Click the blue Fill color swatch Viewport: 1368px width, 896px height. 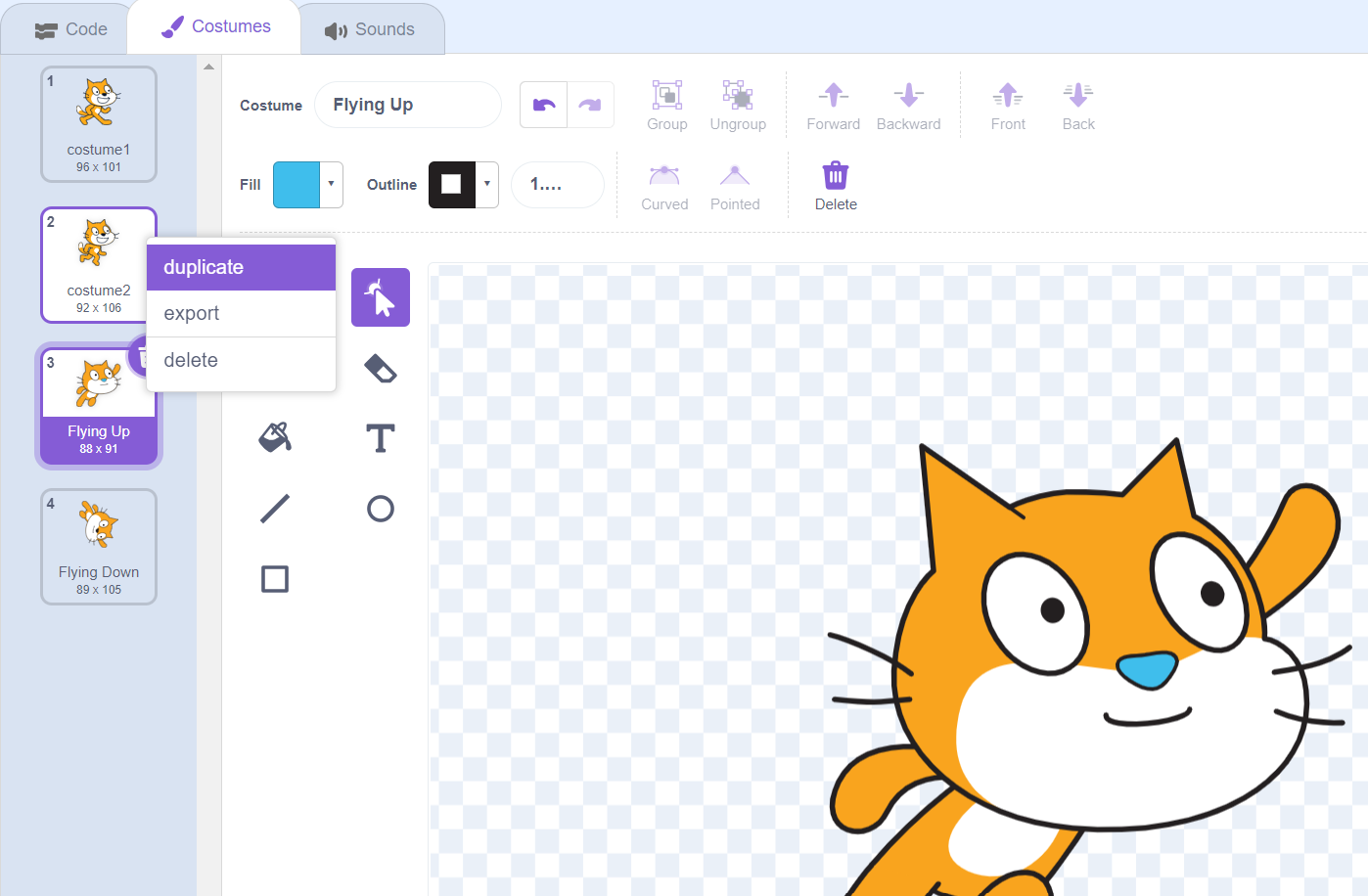click(x=296, y=184)
